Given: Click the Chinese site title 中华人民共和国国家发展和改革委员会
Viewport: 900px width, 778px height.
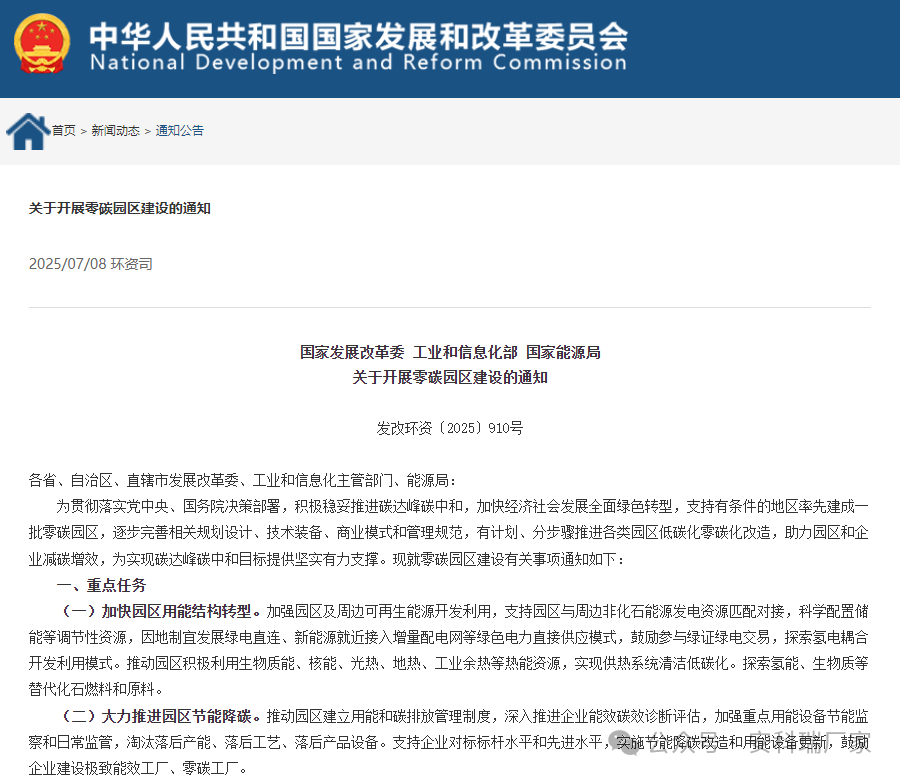Looking at the screenshot, I should 357,36.
